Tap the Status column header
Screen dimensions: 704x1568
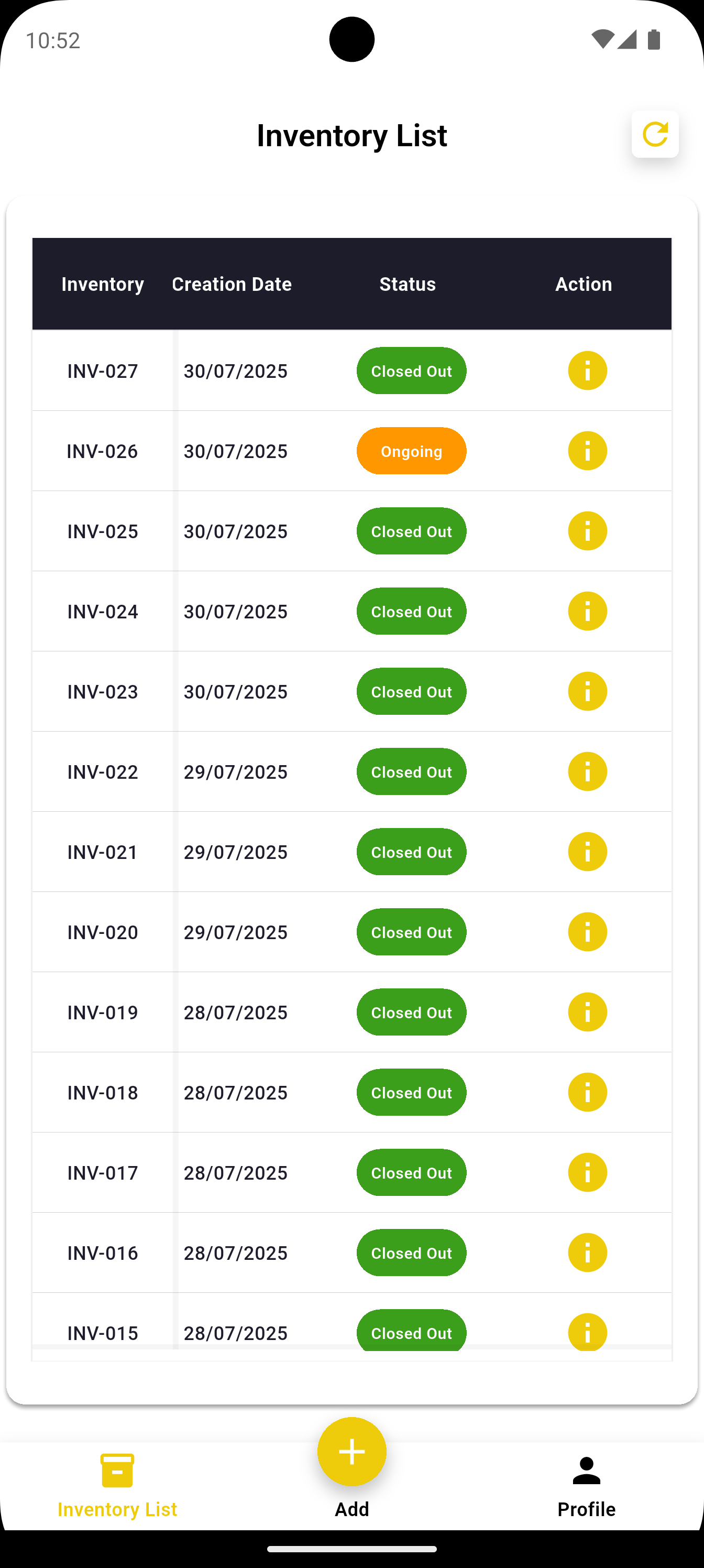point(408,284)
